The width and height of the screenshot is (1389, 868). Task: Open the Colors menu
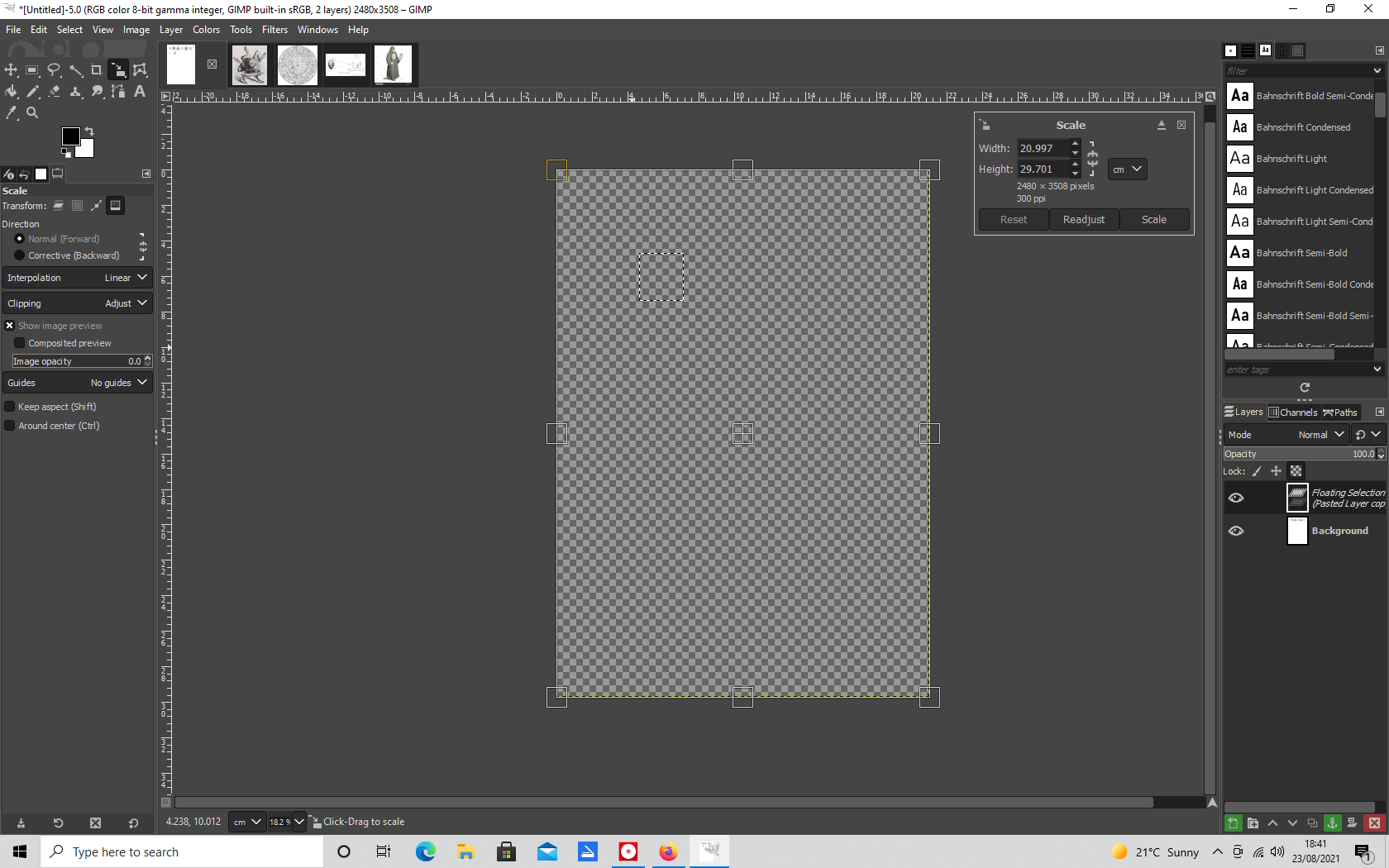[206, 30]
